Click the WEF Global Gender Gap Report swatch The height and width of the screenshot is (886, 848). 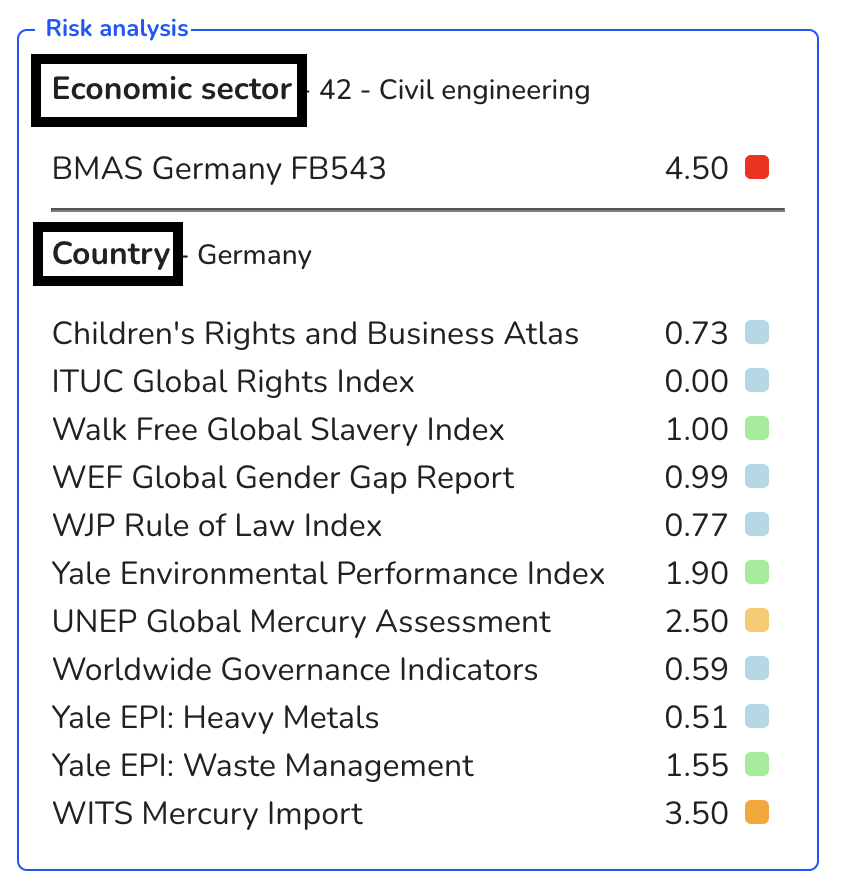(x=756, y=476)
